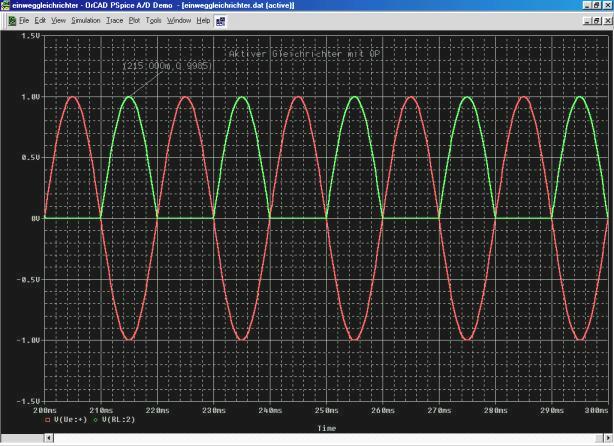This screenshot has width=614, height=446.
Task: Open the Tools menu
Action: pos(154,20)
